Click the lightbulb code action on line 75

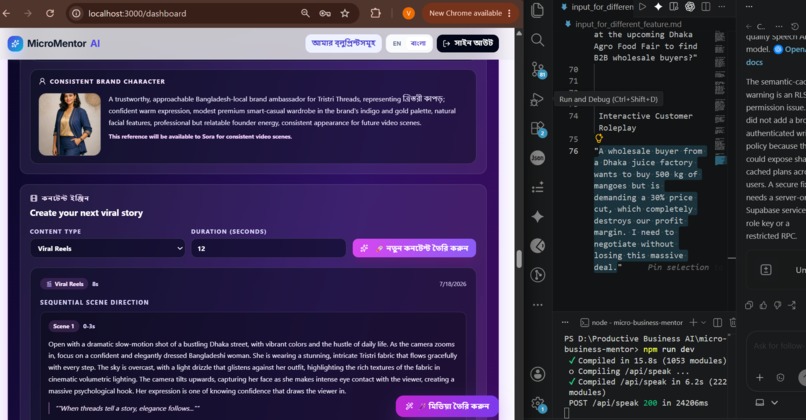coord(599,138)
